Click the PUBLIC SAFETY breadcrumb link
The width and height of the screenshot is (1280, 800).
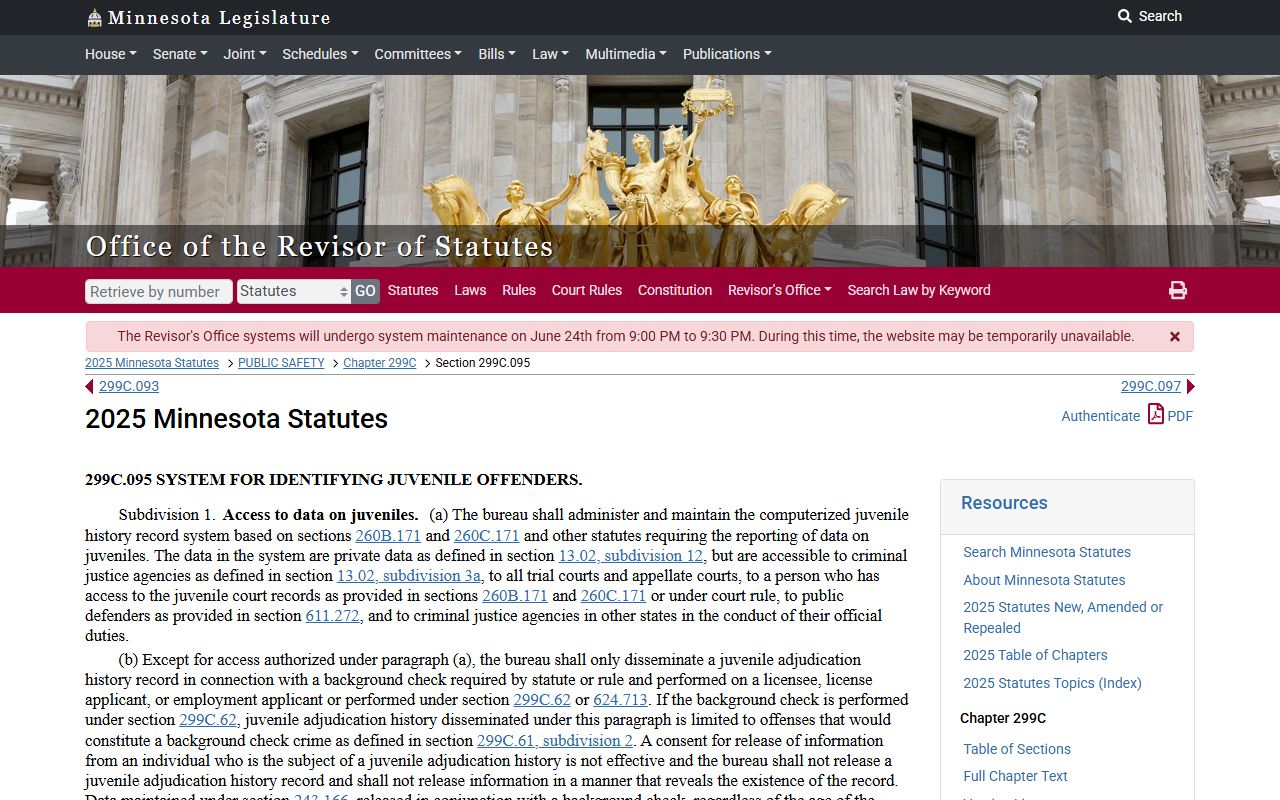tap(281, 363)
